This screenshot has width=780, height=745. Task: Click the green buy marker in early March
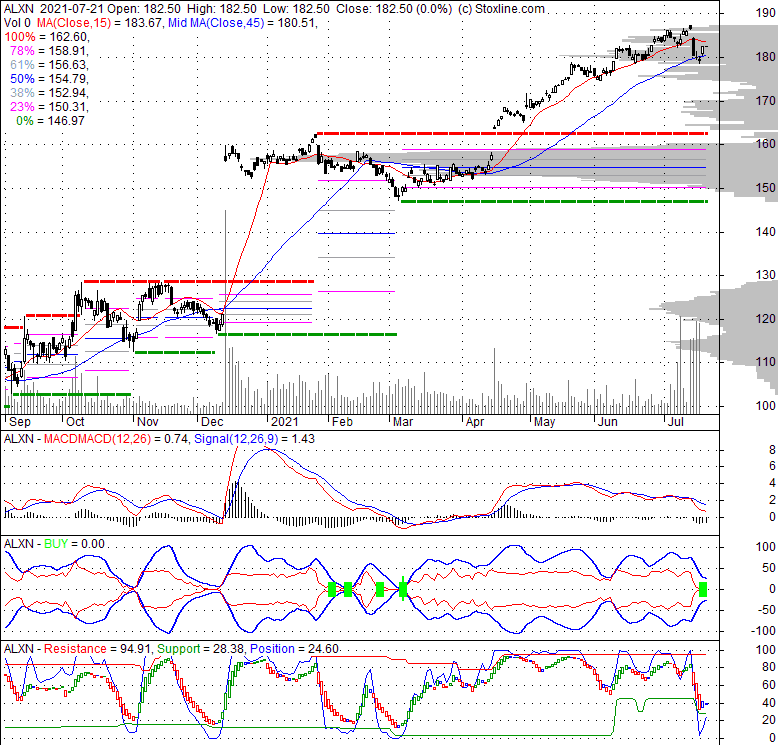[x=403, y=590]
